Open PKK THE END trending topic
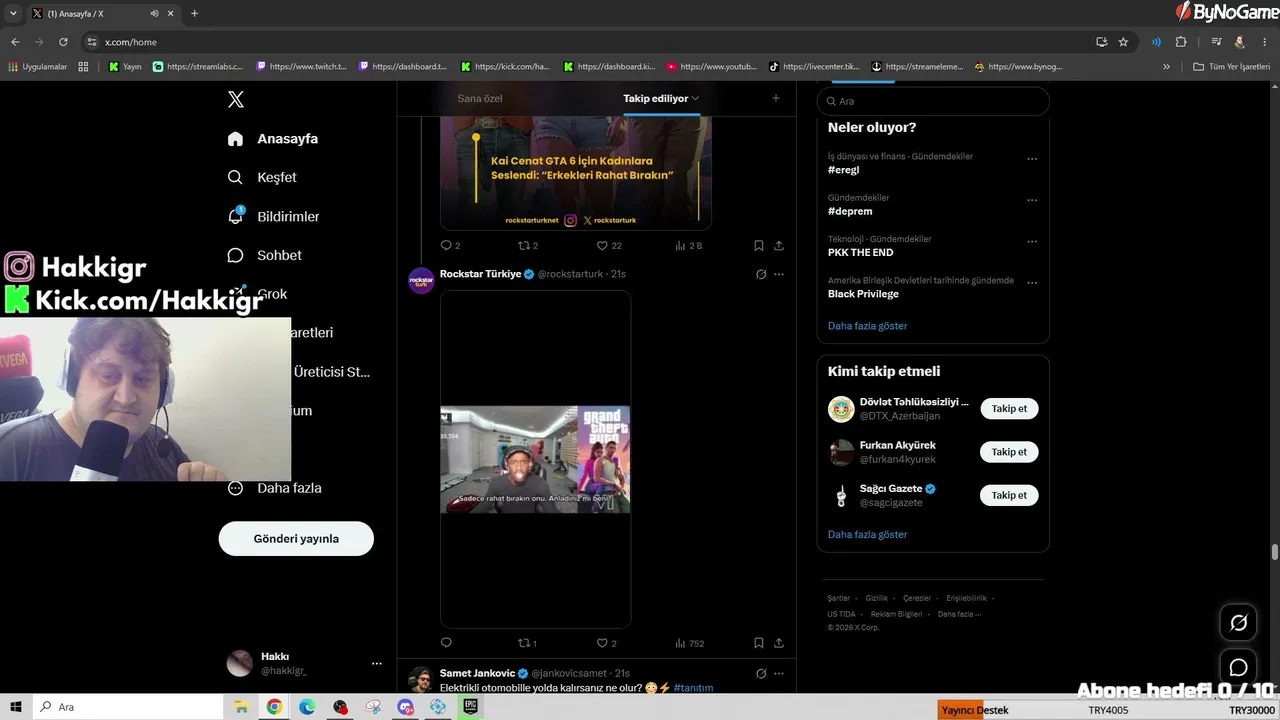This screenshot has width=1280, height=720. click(860, 253)
